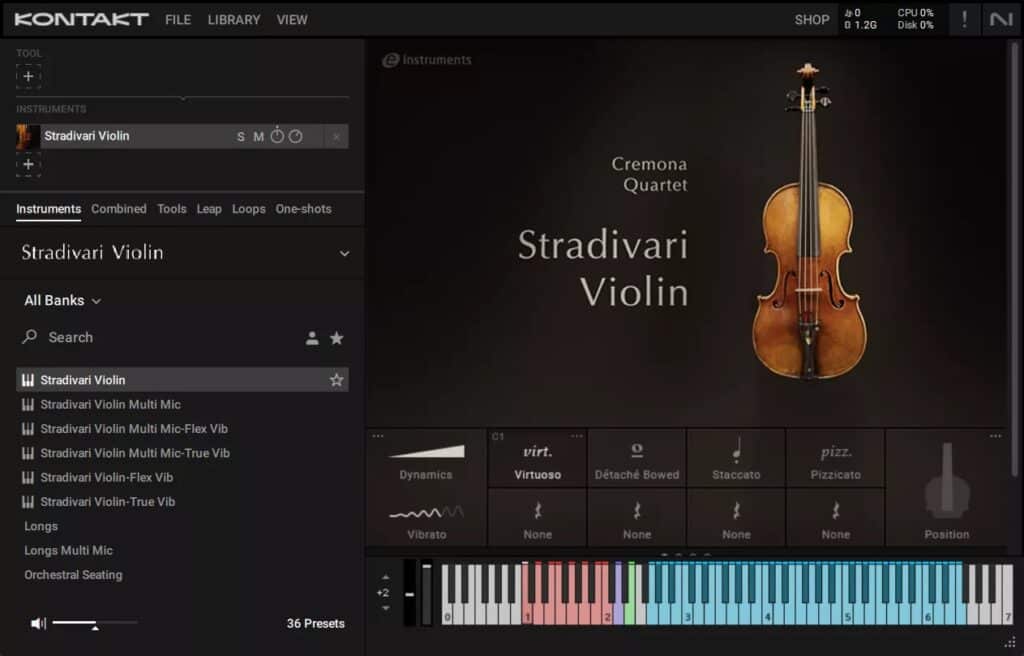Open the LIBRARY menu
This screenshot has height=656, width=1024.
click(233, 19)
